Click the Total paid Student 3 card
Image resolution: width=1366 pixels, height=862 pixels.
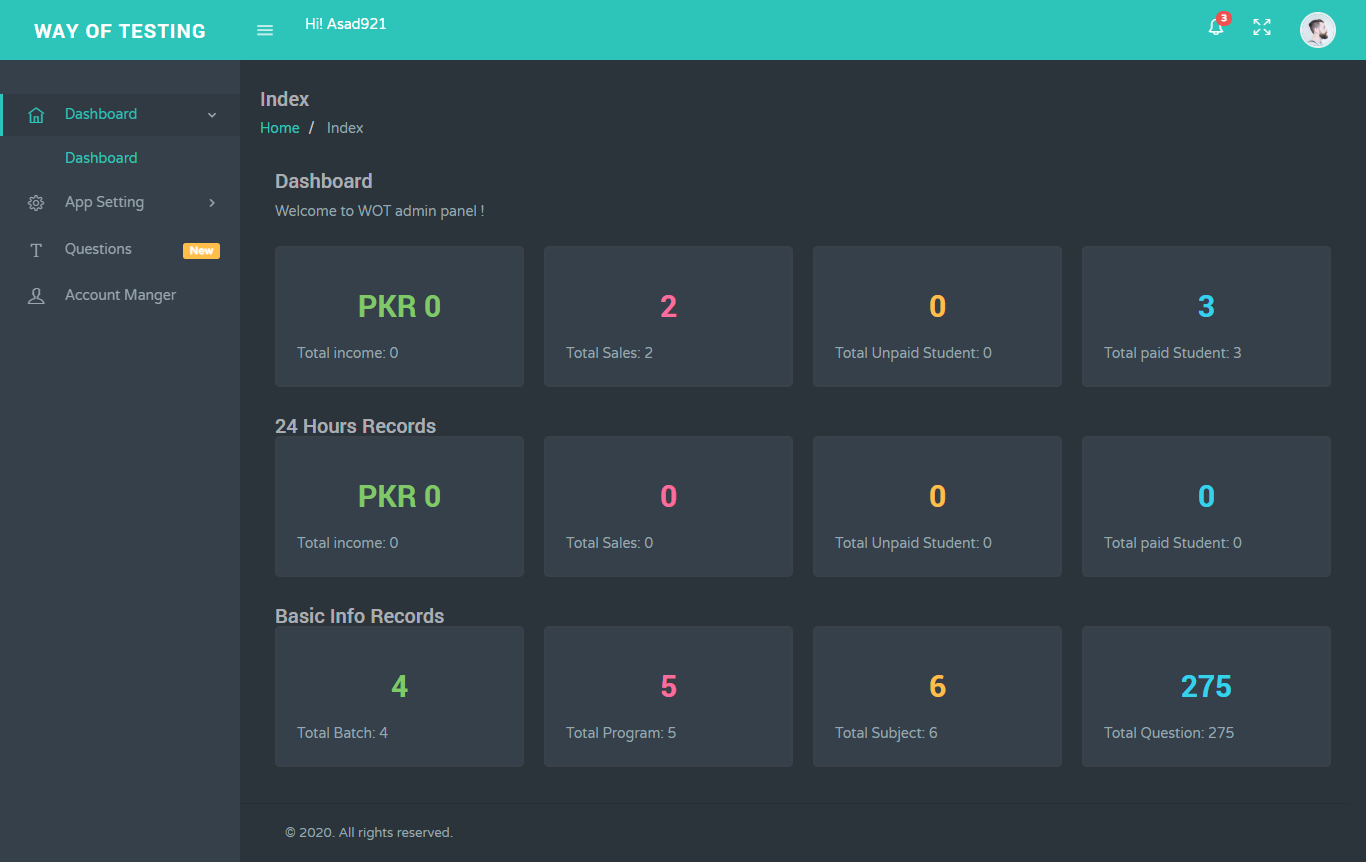click(x=1206, y=316)
